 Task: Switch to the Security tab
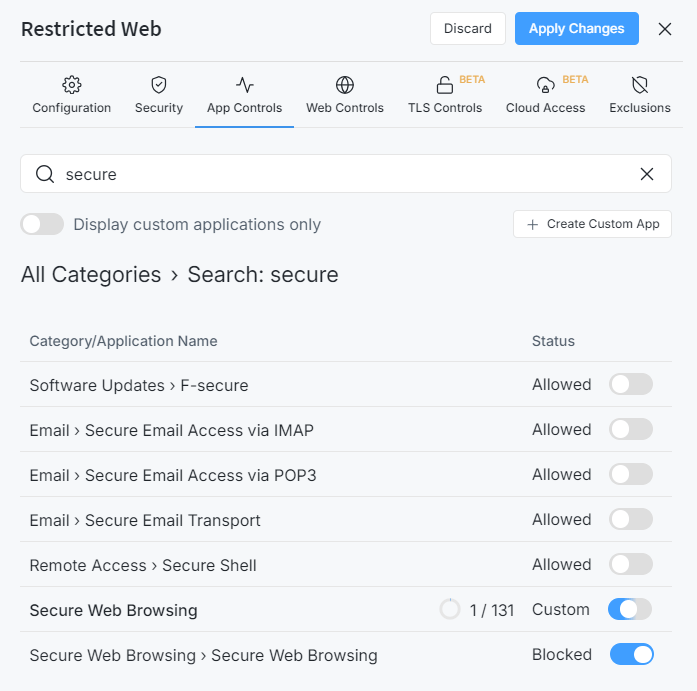(159, 95)
